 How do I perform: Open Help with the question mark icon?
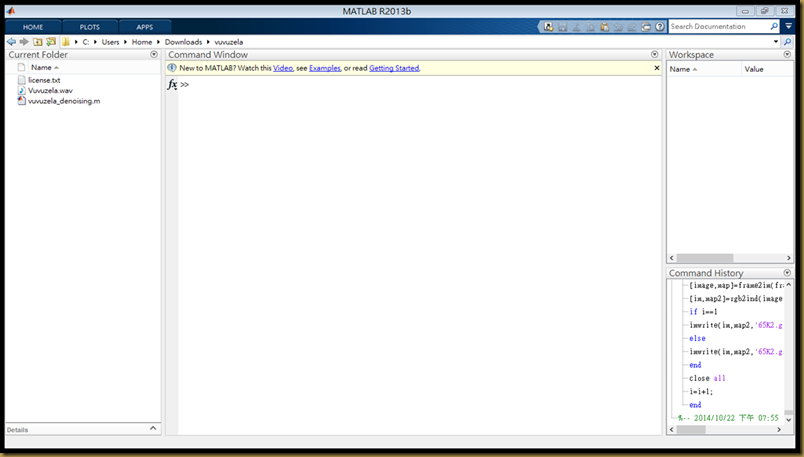coord(660,27)
